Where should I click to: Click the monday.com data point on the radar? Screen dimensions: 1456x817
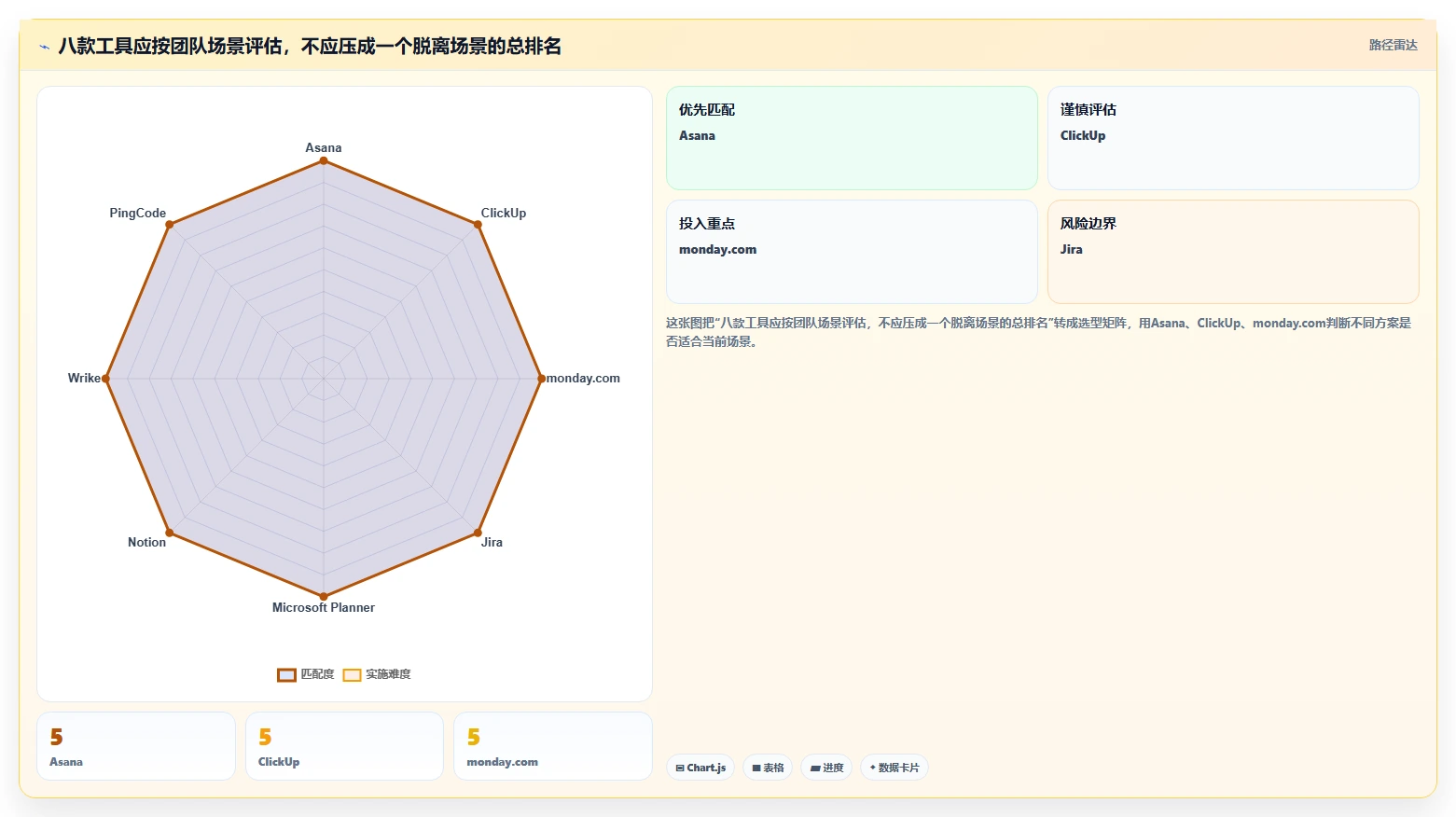coord(541,379)
